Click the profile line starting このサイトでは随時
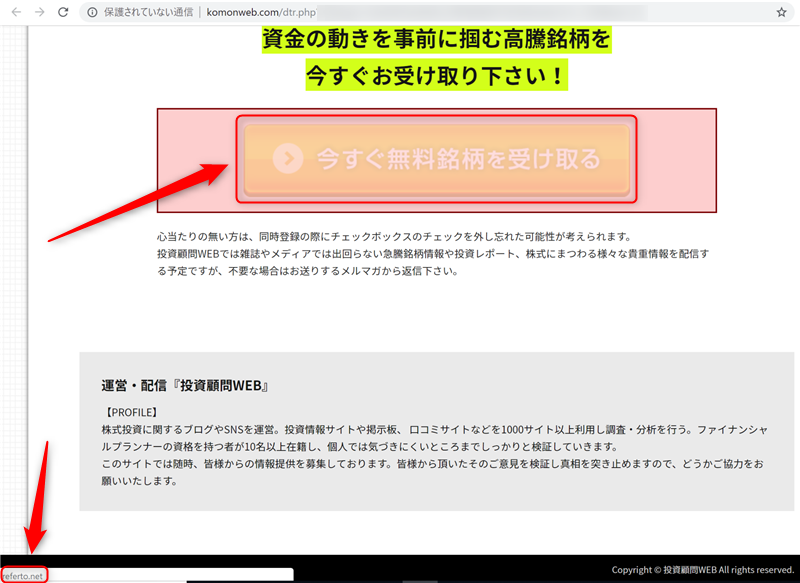Image resolution: width=800 pixels, height=583 pixels. (x=432, y=464)
